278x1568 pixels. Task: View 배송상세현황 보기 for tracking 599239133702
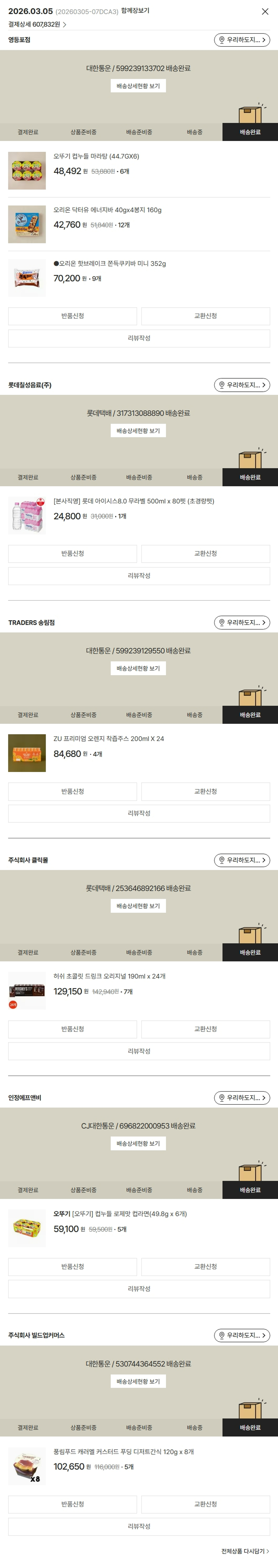pos(138,86)
